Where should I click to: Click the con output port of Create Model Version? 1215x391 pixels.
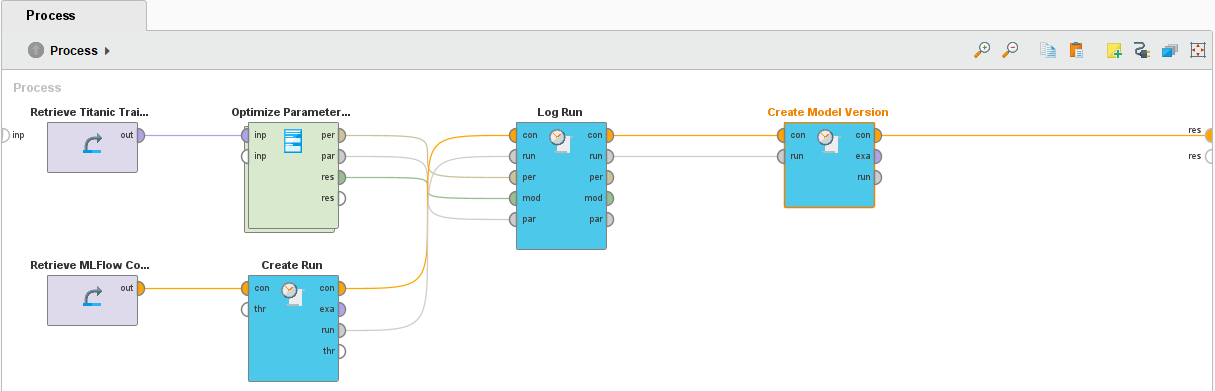(877, 135)
